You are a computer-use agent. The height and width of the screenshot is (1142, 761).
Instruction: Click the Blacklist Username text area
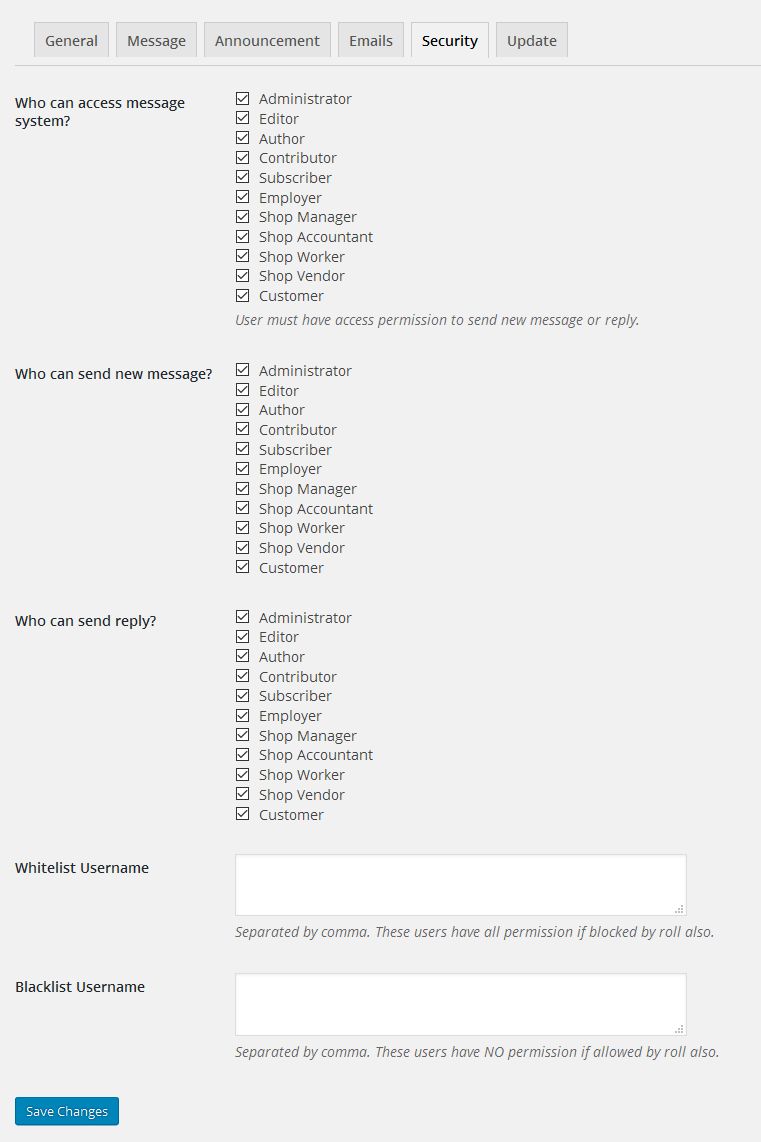coord(459,1003)
